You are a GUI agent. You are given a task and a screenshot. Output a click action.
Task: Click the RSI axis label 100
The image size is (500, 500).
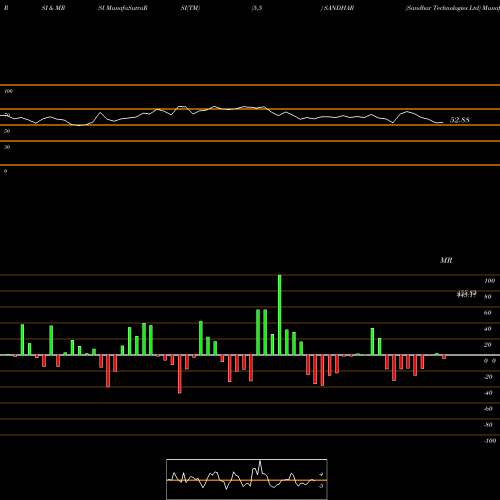pyautogui.click(x=9, y=91)
